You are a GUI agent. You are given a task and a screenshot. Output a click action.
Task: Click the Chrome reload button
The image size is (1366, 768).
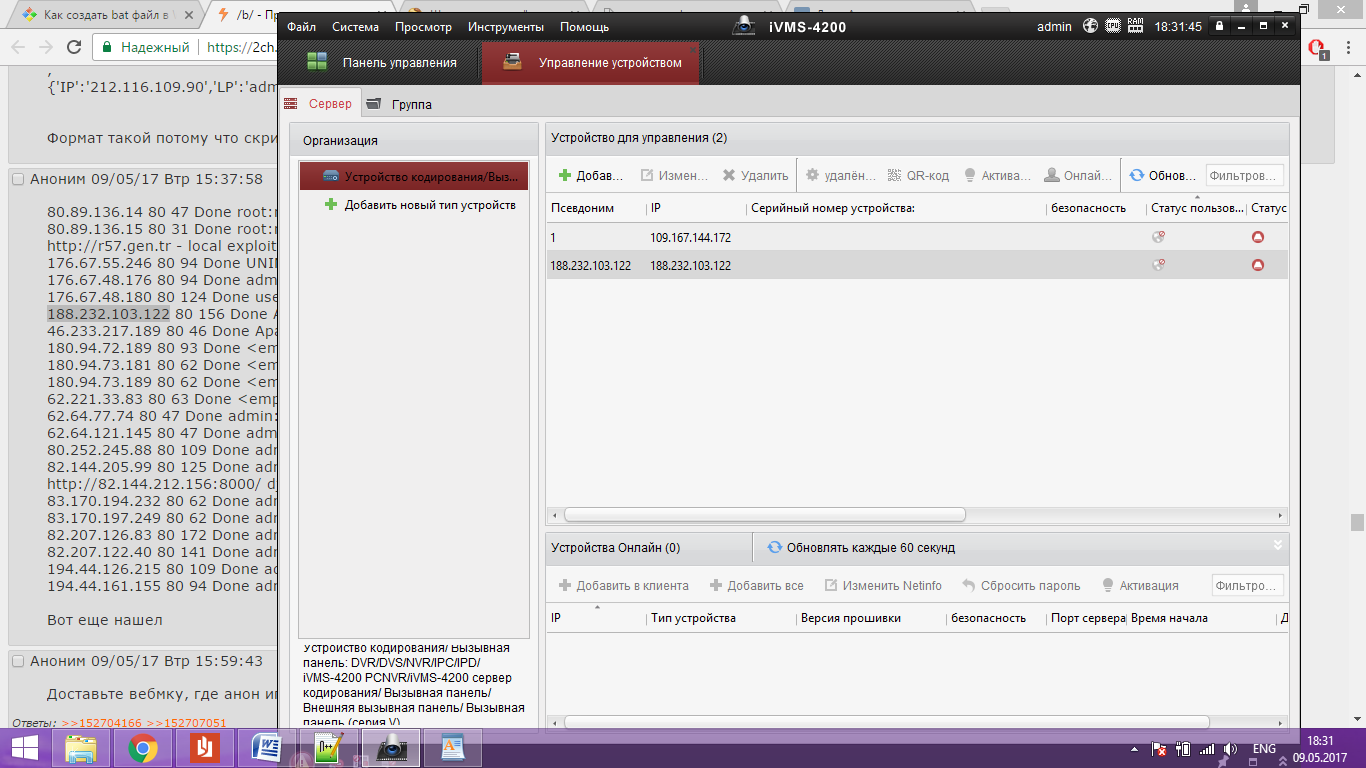click(74, 47)
